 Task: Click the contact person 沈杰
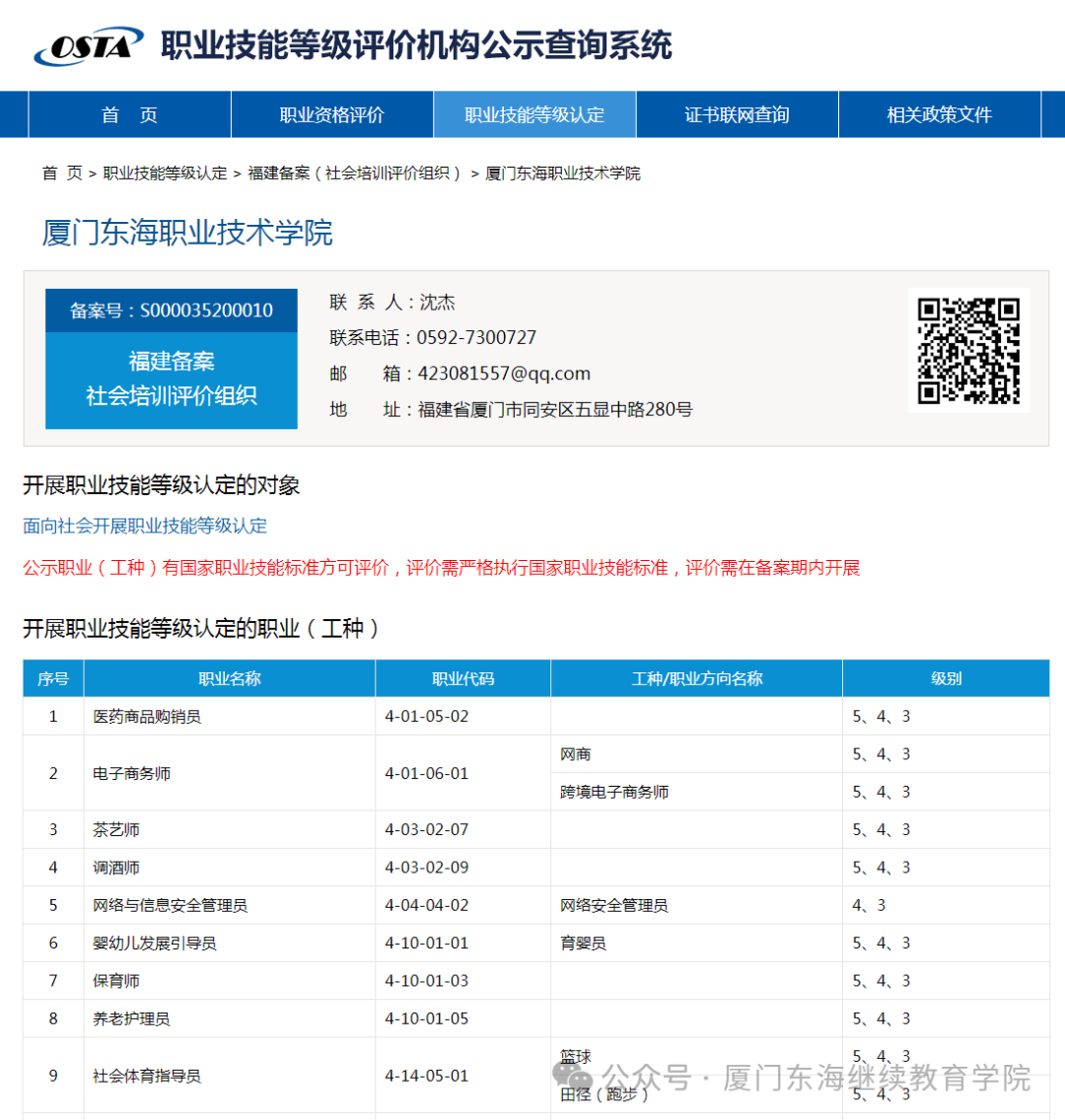[x=437, y=302]
